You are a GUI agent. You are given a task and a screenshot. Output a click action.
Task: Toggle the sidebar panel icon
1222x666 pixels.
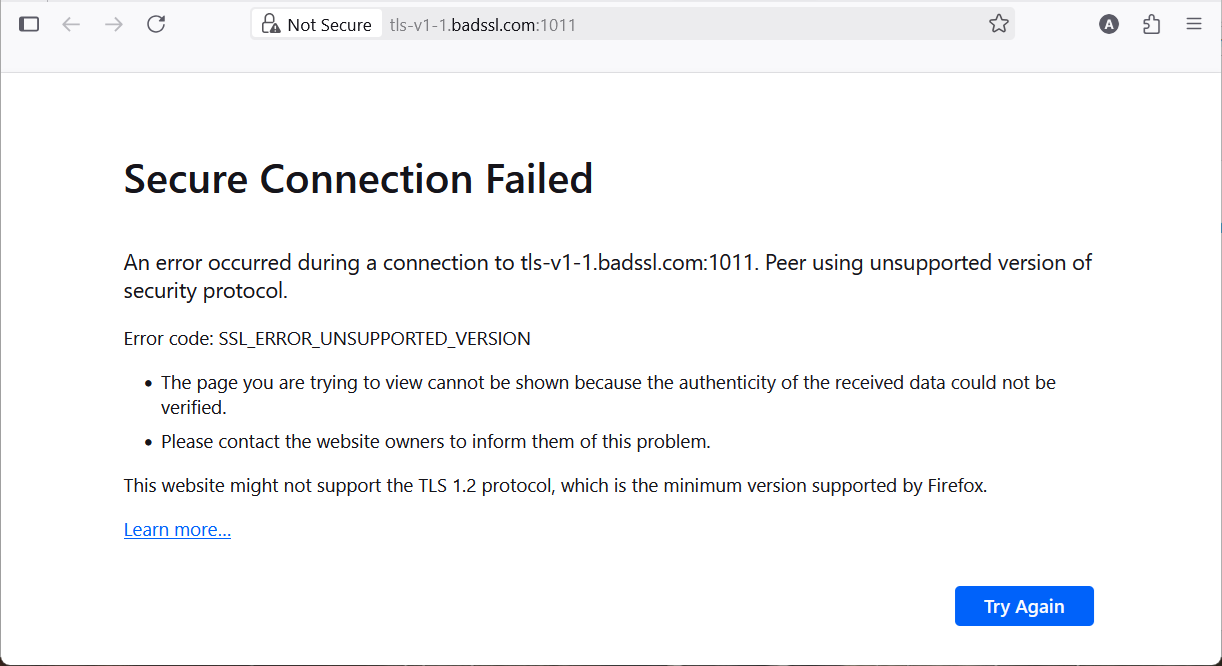(x=29, y=24)
